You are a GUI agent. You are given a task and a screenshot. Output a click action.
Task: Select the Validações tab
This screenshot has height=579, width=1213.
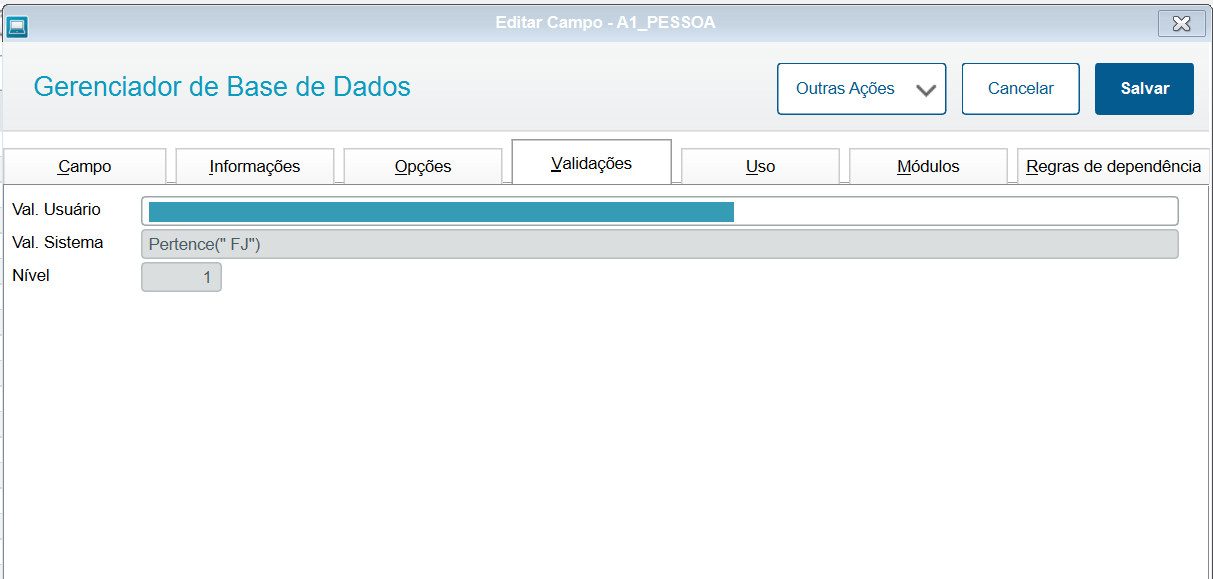591,163
